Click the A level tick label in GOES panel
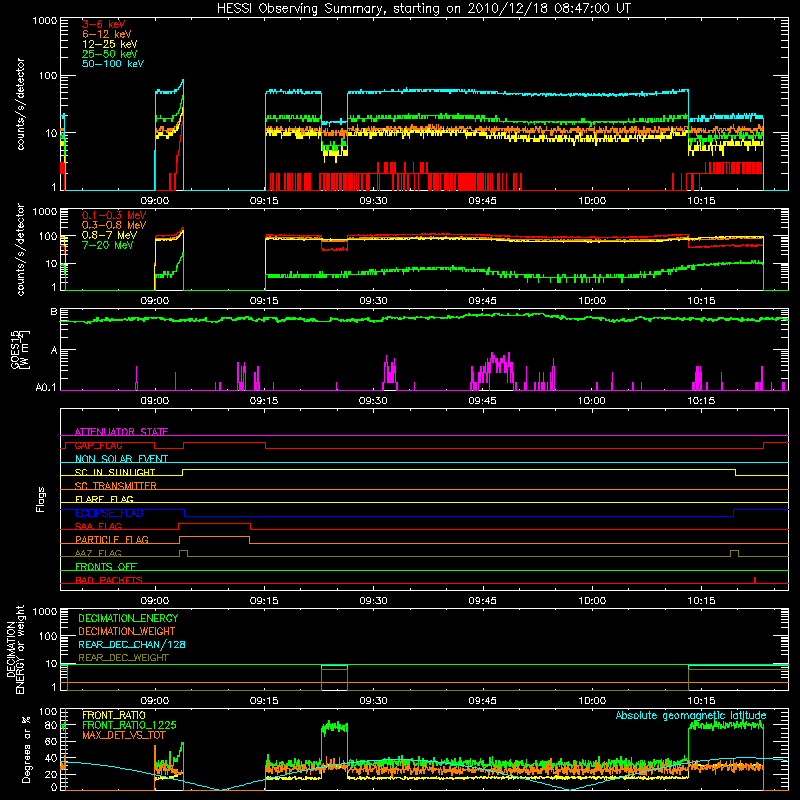Image resolution: width=800 pixels, height=800 pixels. pyautogui.click(x=54, y=350)
